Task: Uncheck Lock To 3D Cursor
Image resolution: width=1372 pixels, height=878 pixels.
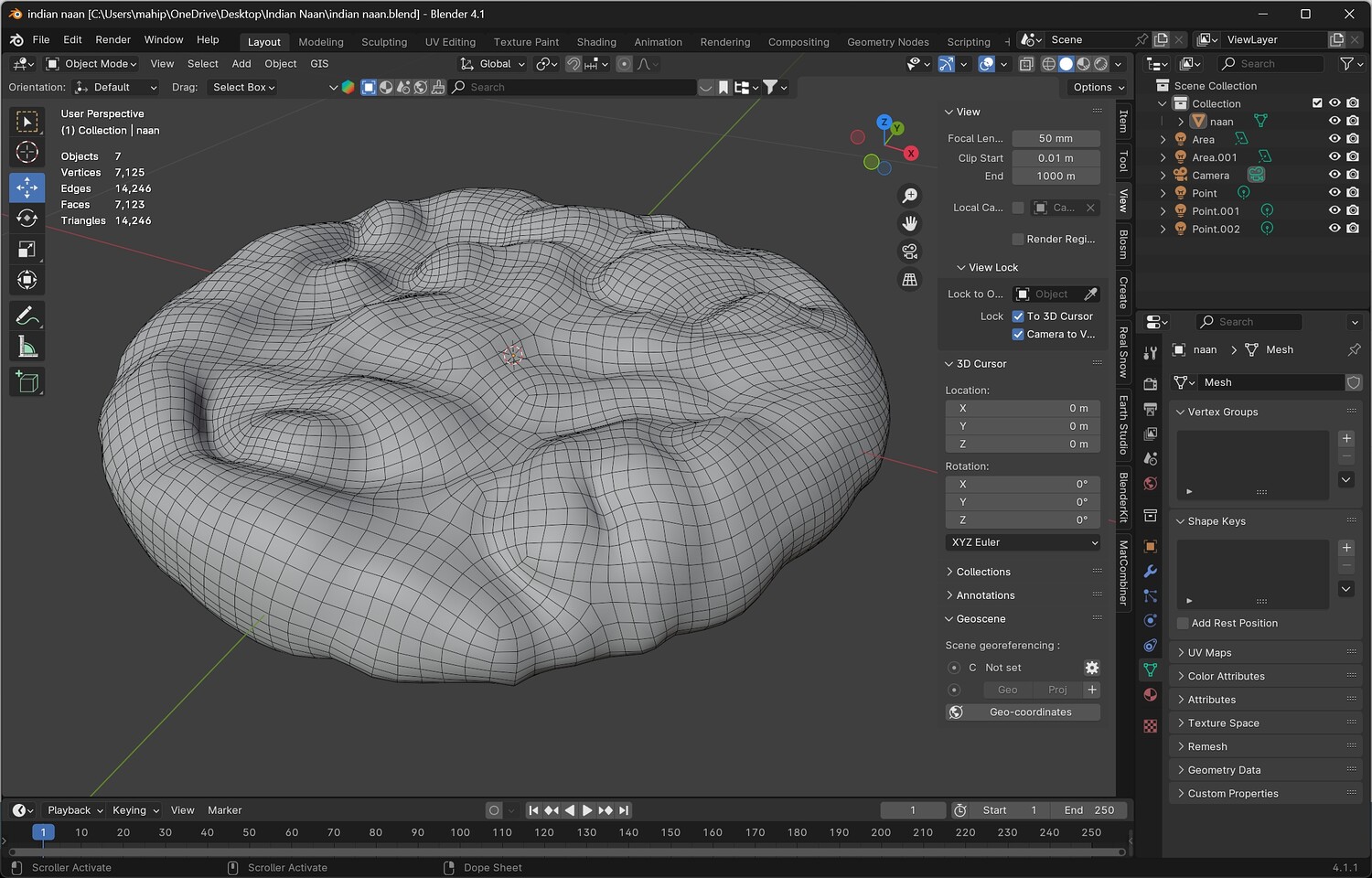Action: (x=1018, y=316)
